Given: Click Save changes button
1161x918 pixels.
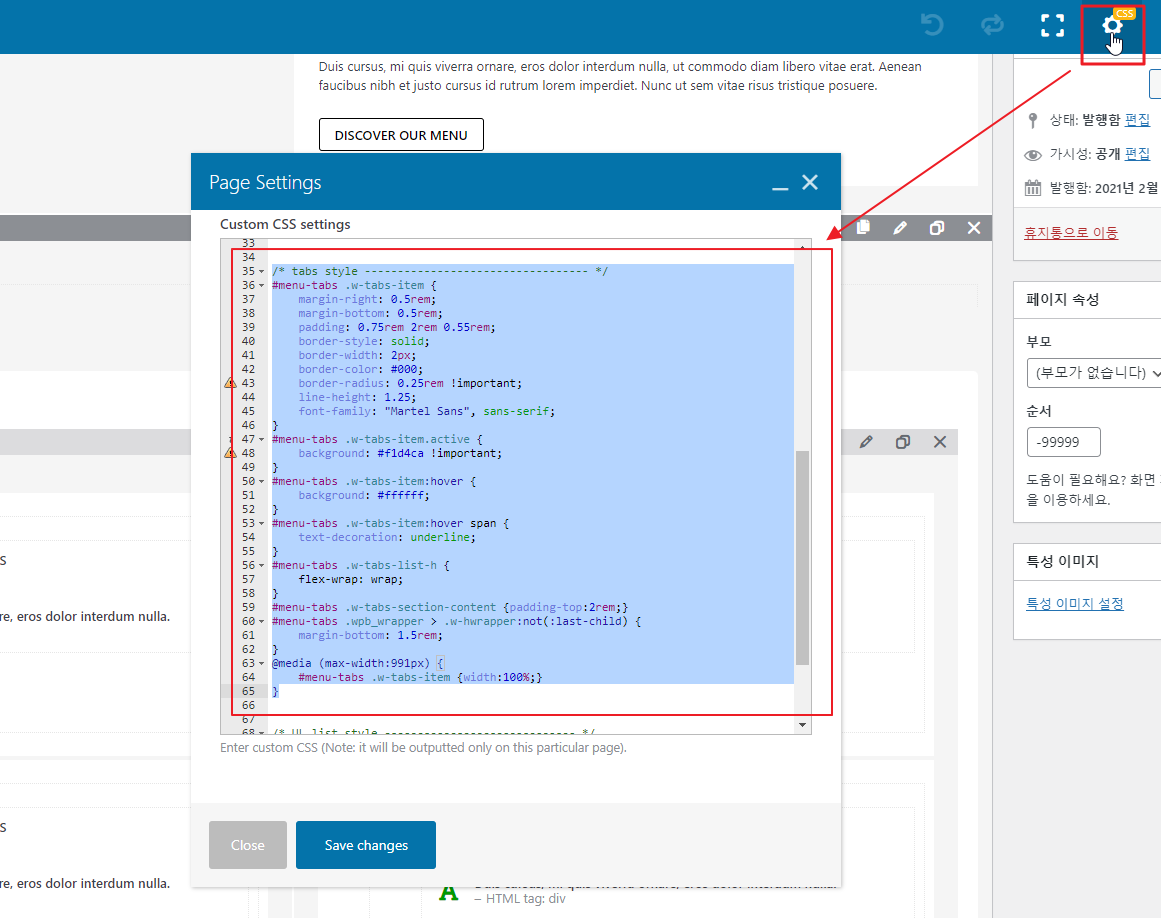Looking at the screenshot, I should [366, 845].
